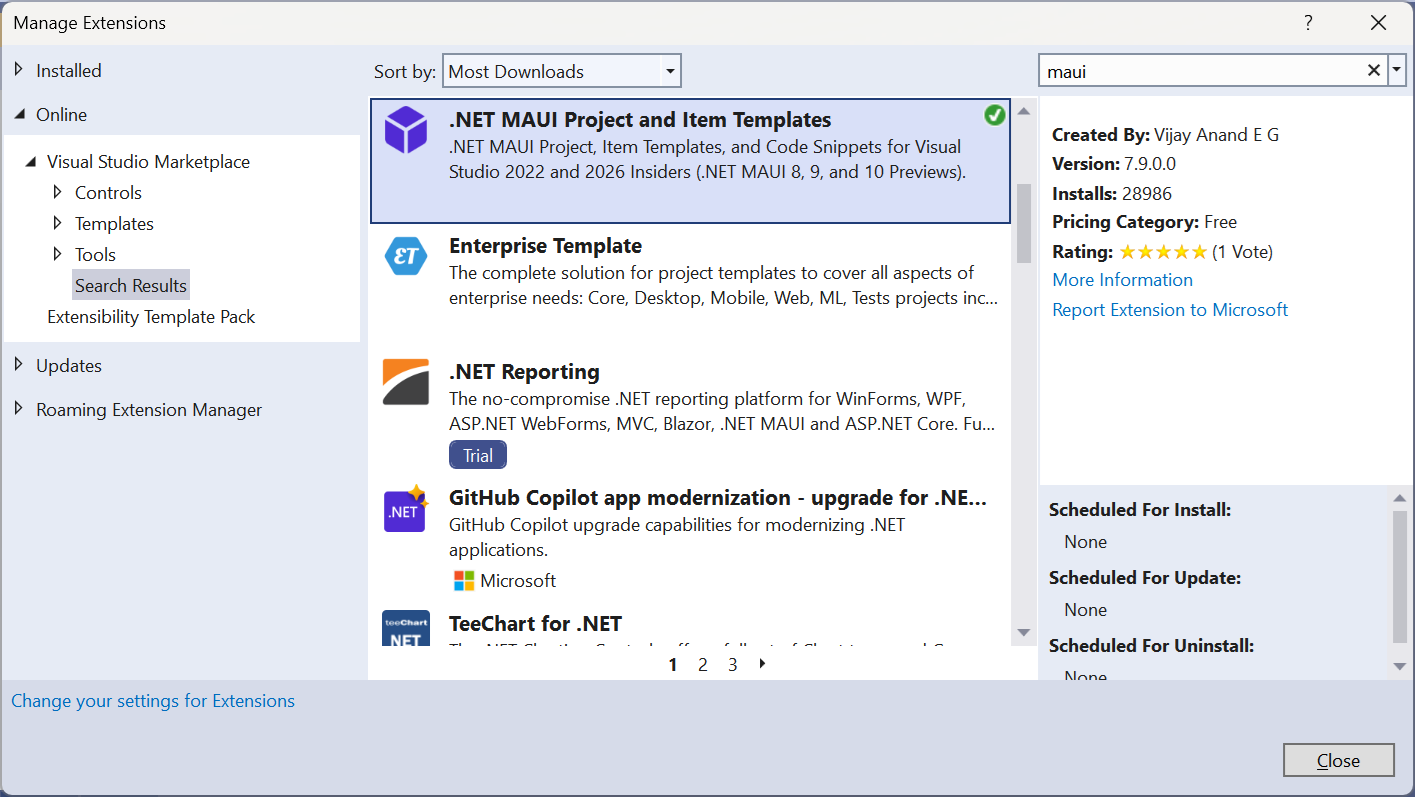Screen dimensions: 1415x797
Task: Select the Templates tree item label
Action: (114, 223)
